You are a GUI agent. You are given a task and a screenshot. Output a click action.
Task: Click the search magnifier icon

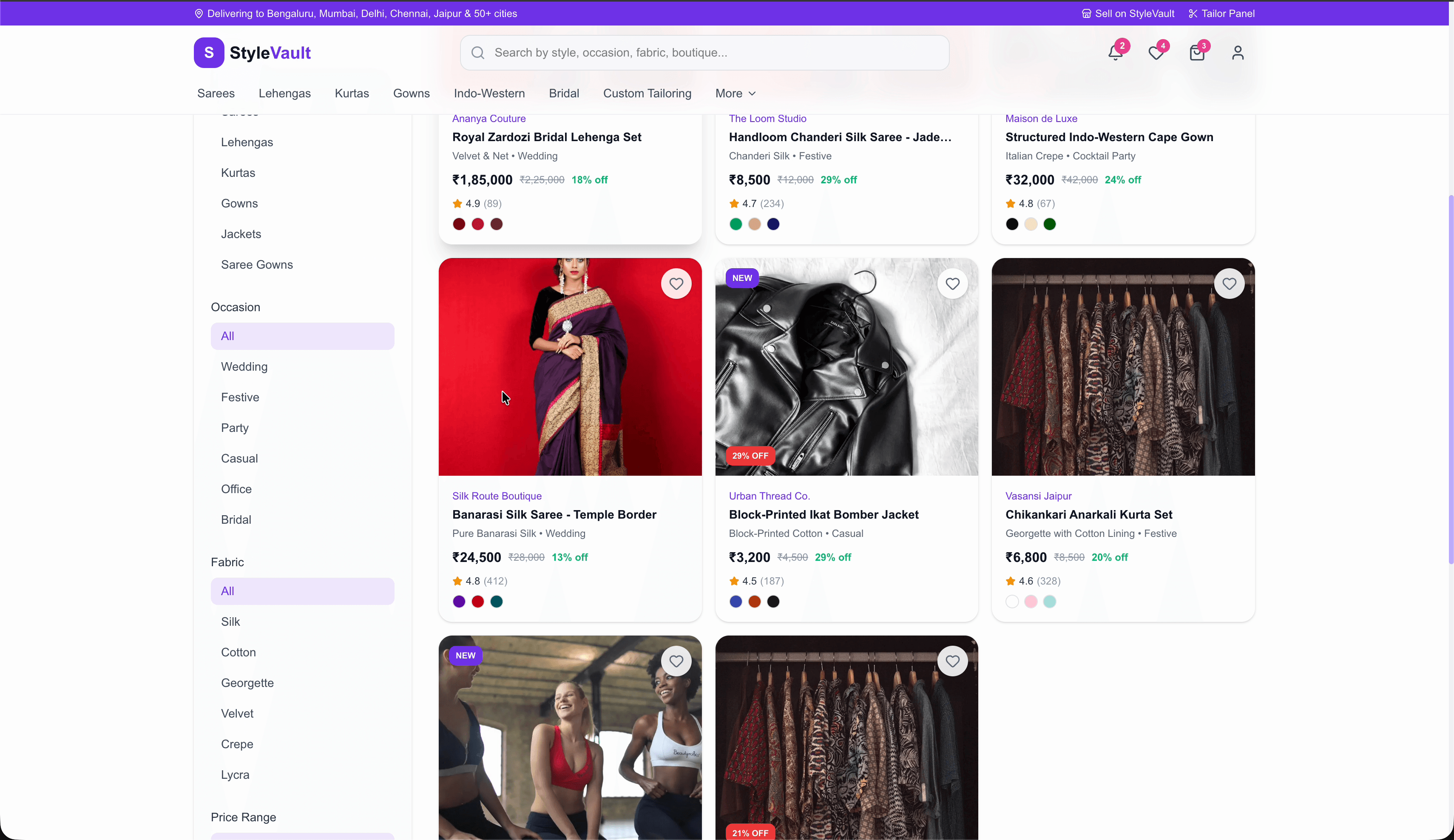[477, 53]
